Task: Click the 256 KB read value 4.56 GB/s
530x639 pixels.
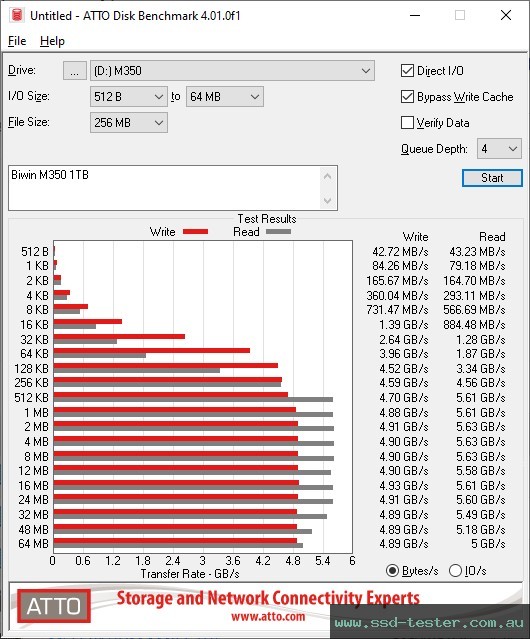Action: pyautogui.click(x=481, y=383)
